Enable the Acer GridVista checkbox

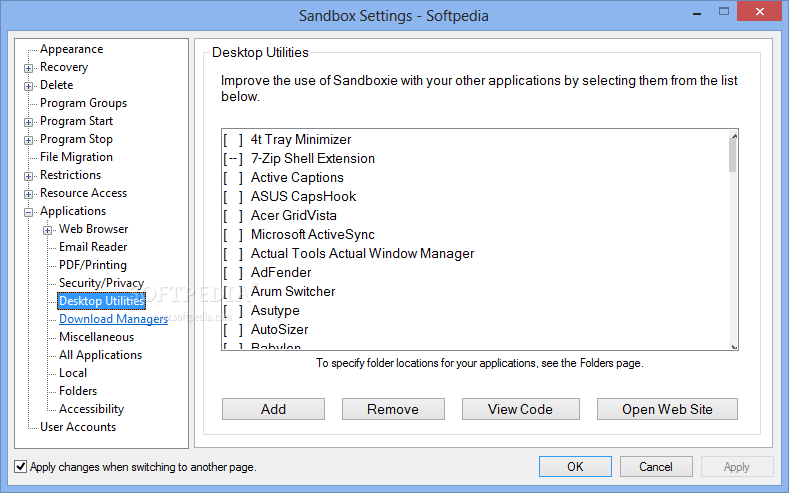[233, 216]
